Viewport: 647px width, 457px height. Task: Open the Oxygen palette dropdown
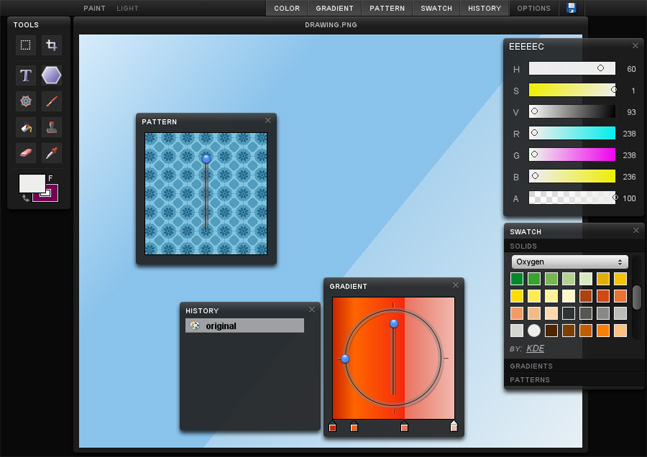(570, 262)
